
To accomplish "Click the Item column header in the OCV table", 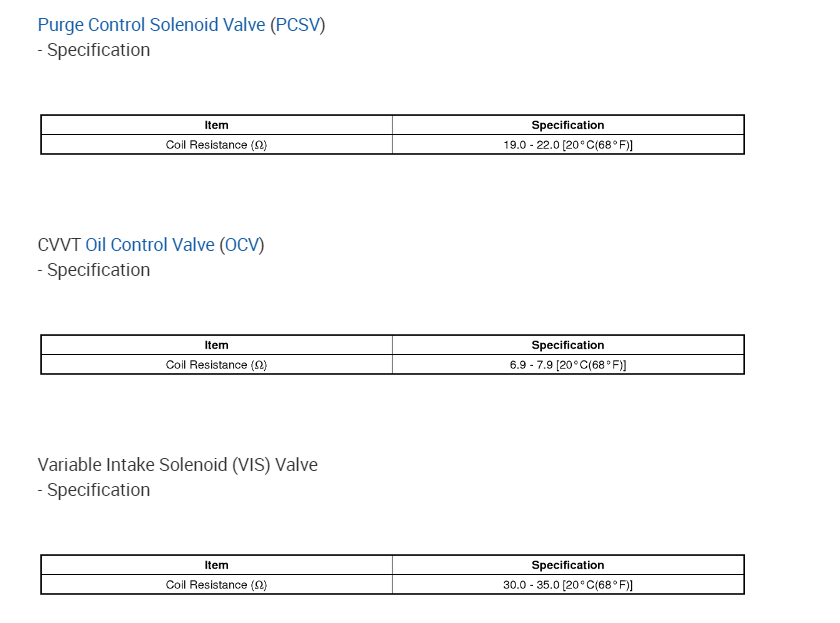I will (x=216, y=345).
